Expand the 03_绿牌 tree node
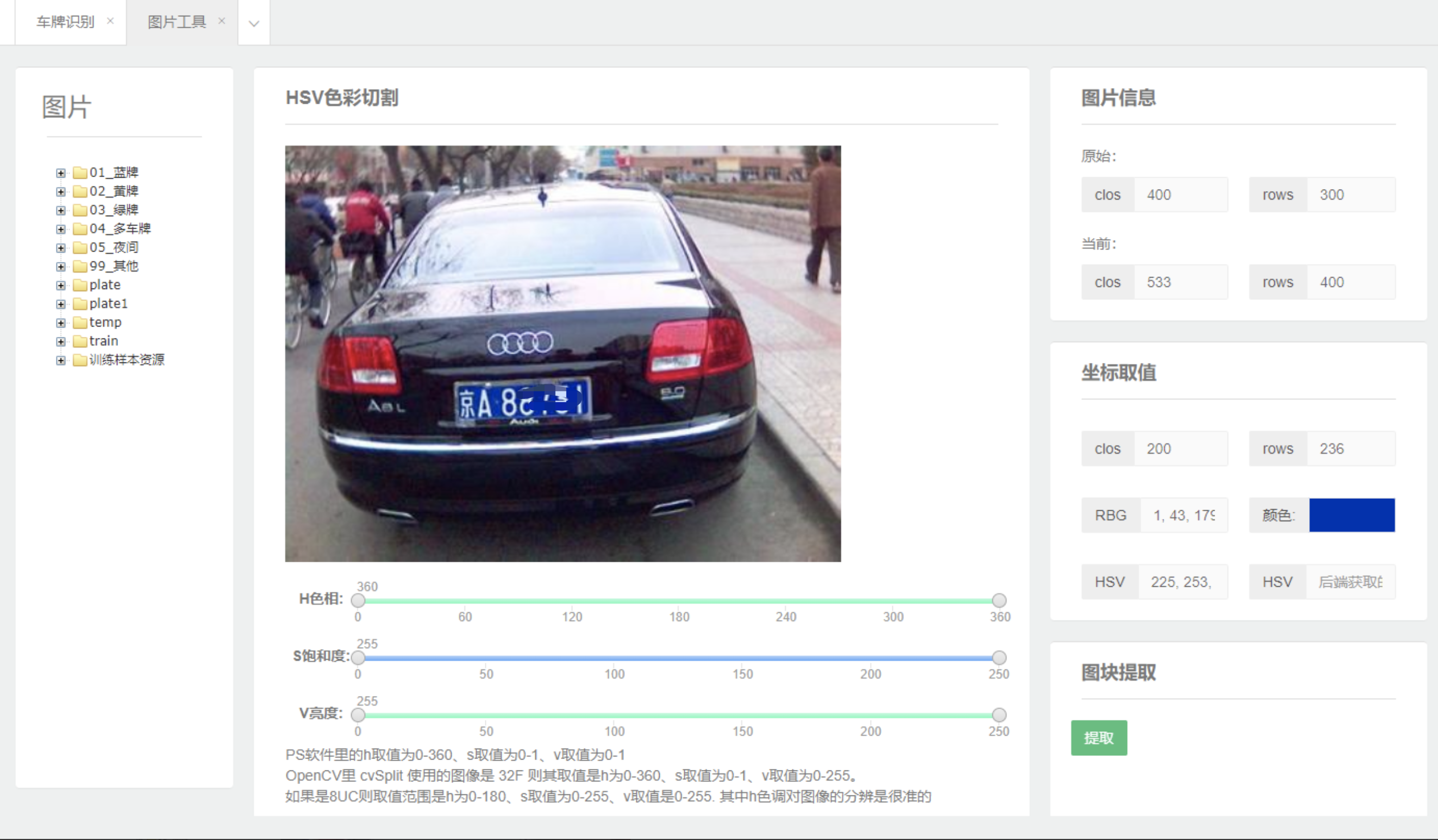The height and width of the screenshot is (840, 1438). coord(60,210)
